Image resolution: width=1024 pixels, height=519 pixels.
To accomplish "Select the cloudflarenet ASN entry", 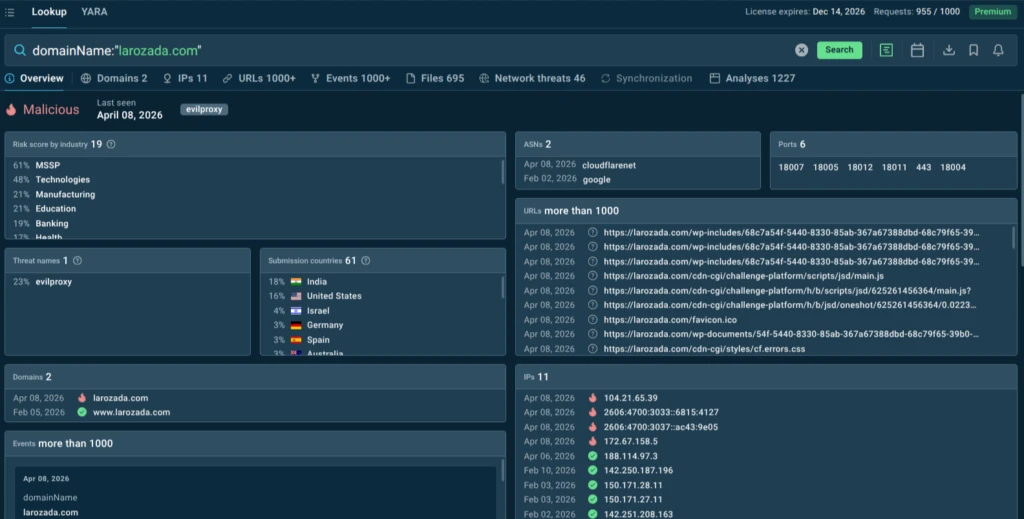I will [x=608, y=165].
